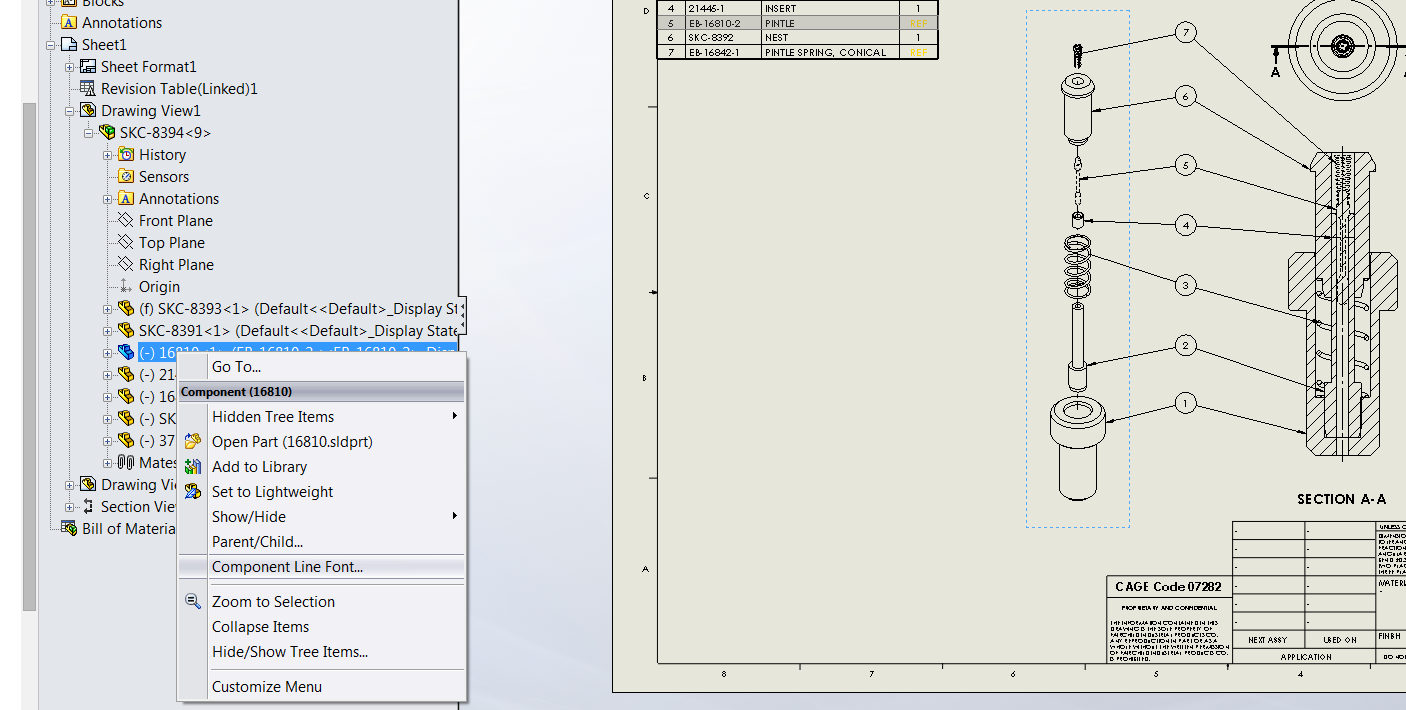Viewport: 1406px width, 710px height.
Task: Click the Origin icon
Action: [x=126, y=286]
